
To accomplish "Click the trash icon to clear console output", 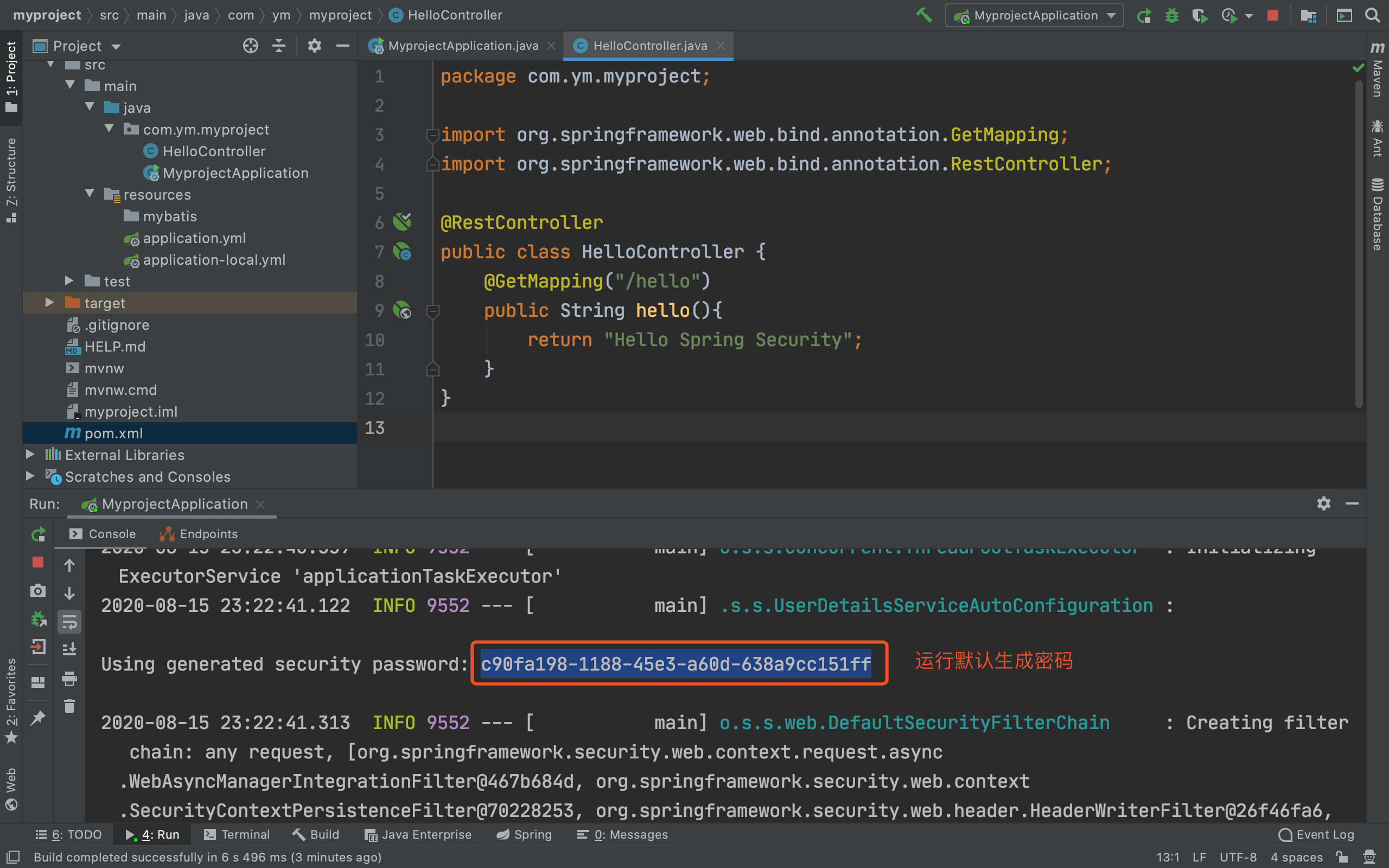I will click(69, 706).
